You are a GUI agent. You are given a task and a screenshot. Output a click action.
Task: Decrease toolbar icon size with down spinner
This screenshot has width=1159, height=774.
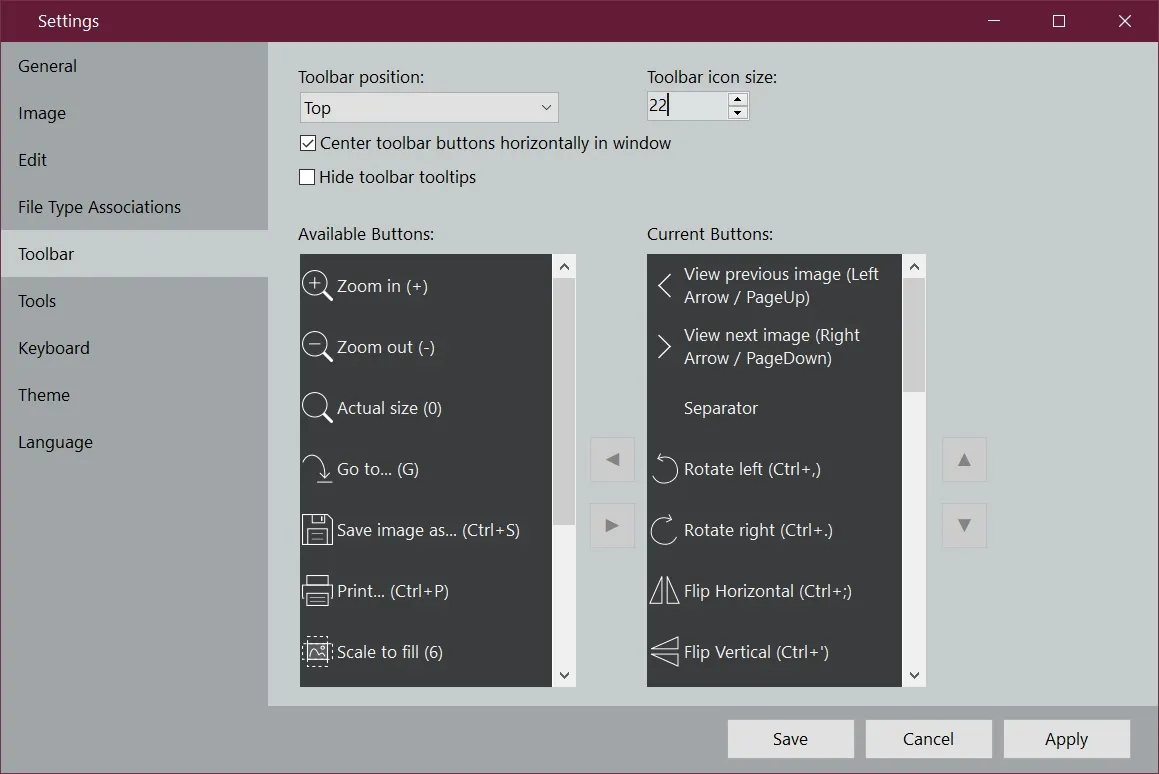coord(738,112)
